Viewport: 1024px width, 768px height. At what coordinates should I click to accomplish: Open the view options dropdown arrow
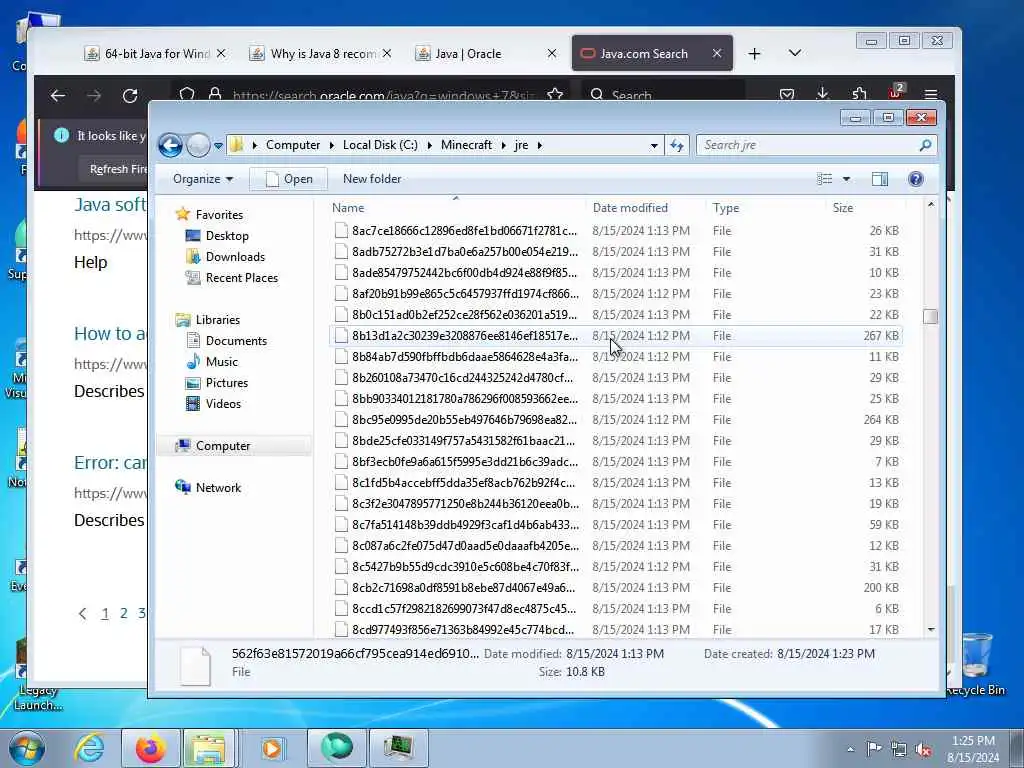click(846, 179)
